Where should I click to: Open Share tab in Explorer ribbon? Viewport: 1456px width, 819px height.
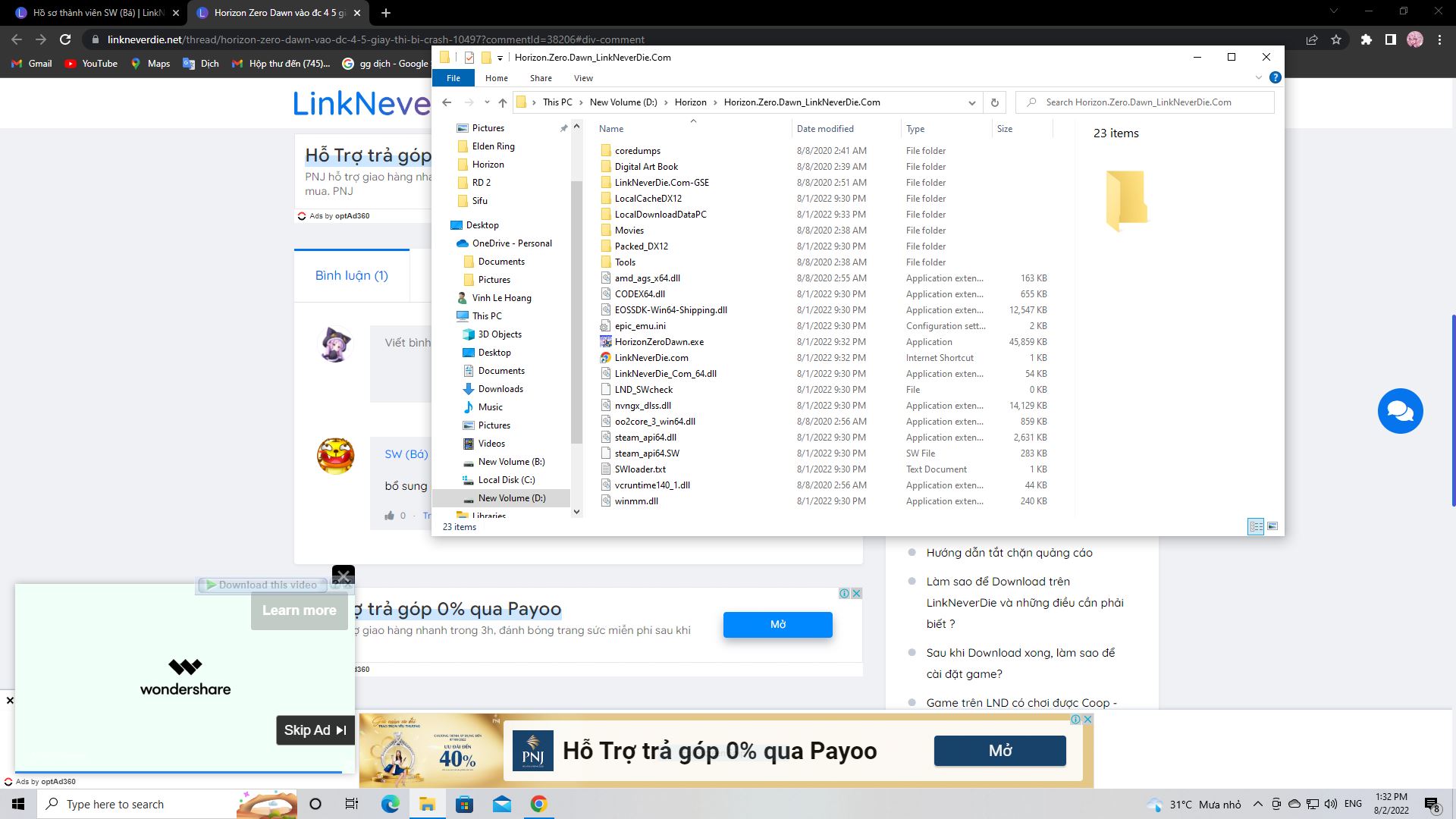tap(541, 78)
